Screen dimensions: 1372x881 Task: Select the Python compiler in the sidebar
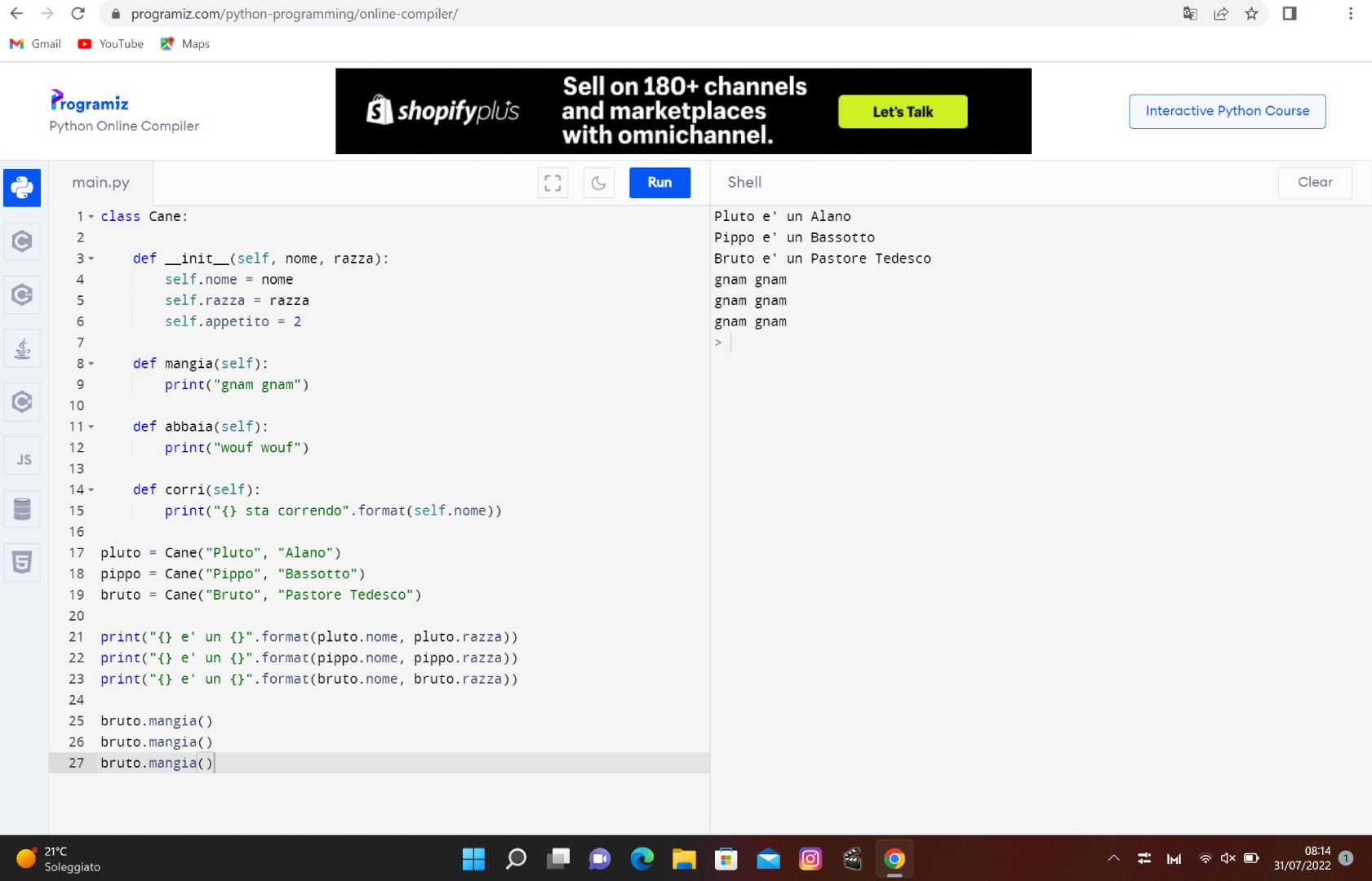(x=22, y=188)
